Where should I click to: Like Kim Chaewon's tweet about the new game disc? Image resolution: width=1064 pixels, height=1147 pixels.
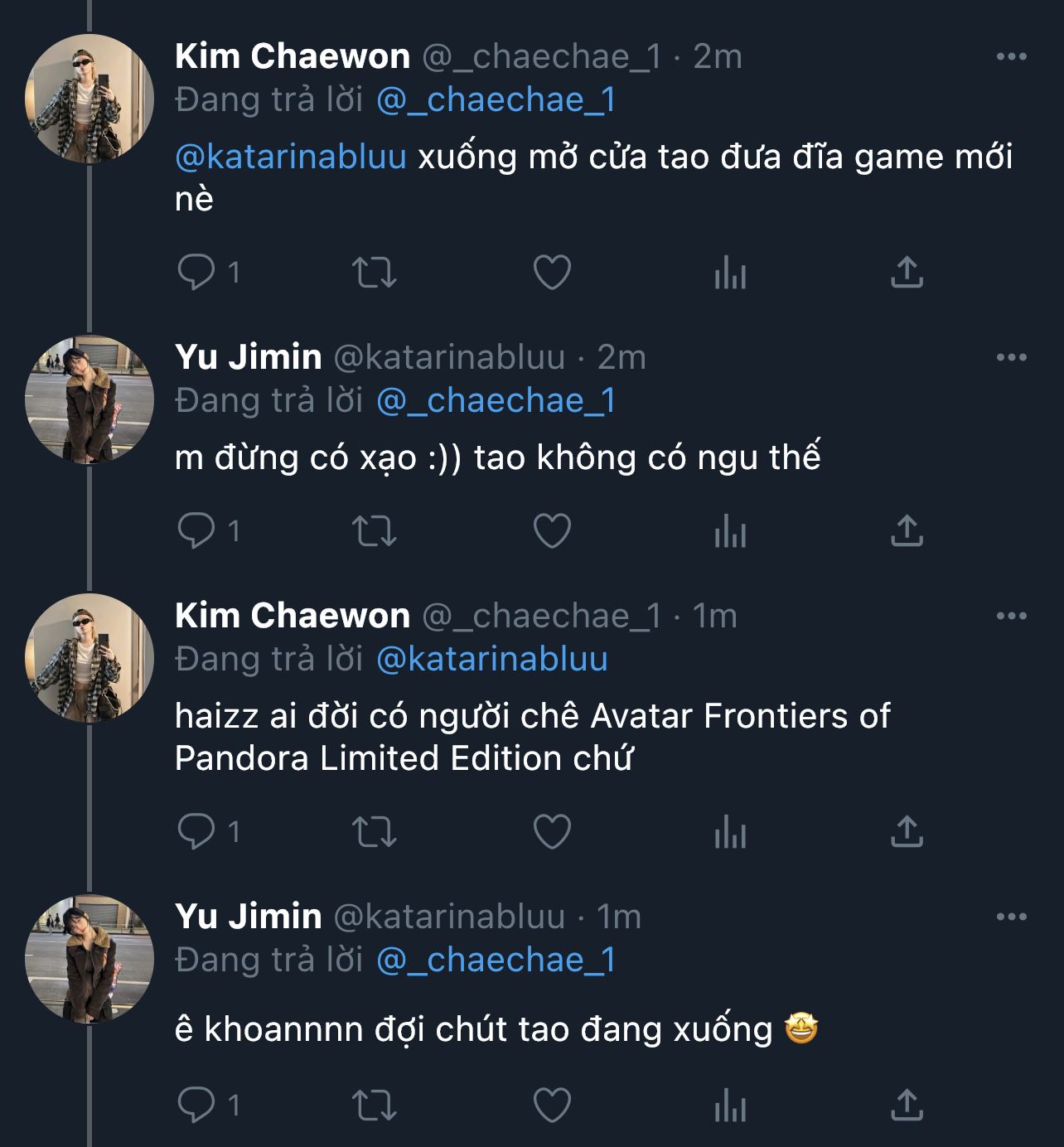(x=552, y=272)
